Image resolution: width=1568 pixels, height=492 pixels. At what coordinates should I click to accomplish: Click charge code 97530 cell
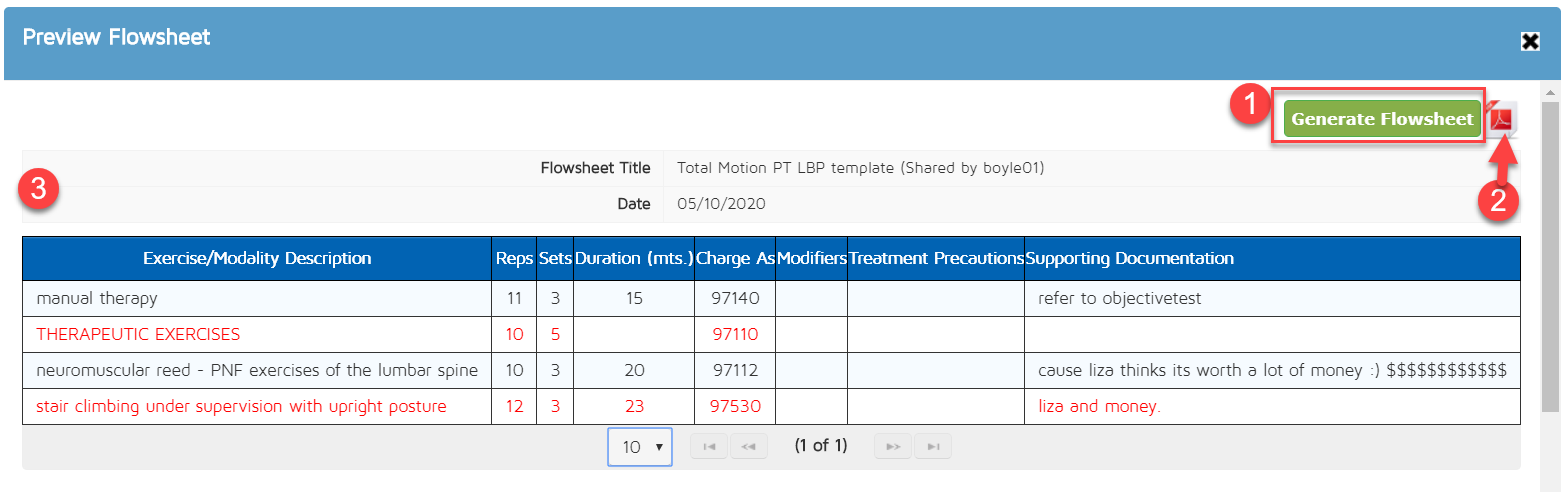735,406
